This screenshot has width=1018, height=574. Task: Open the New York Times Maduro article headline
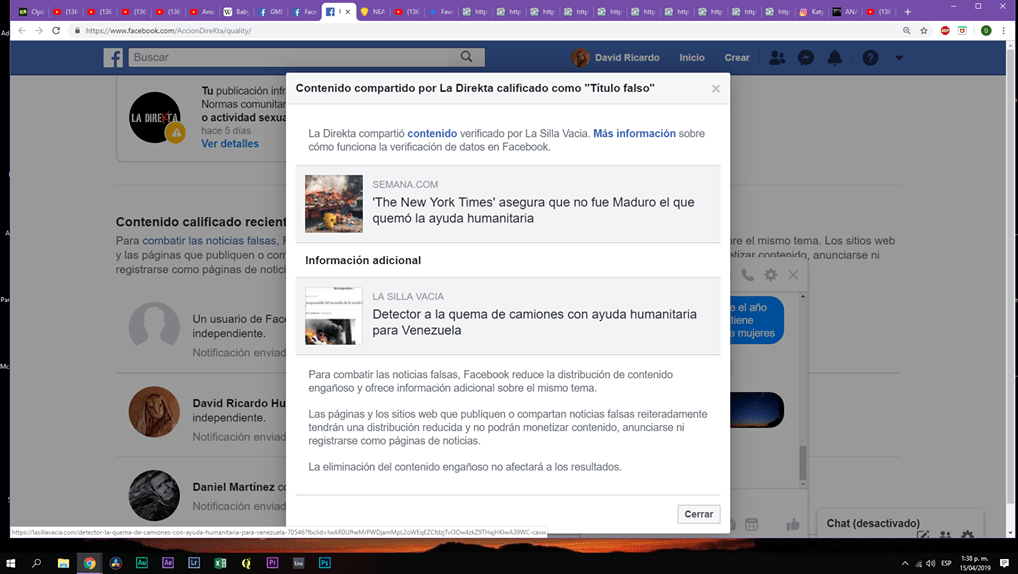(x=533, y=210)
